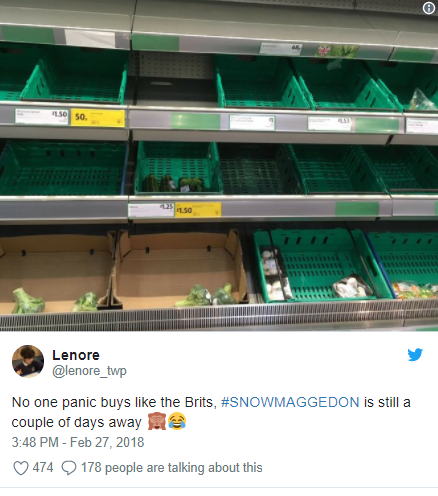Screen dimensions: 438x496
Task: Click the broccoli in the right cardboard box
Action: (207, 295)
